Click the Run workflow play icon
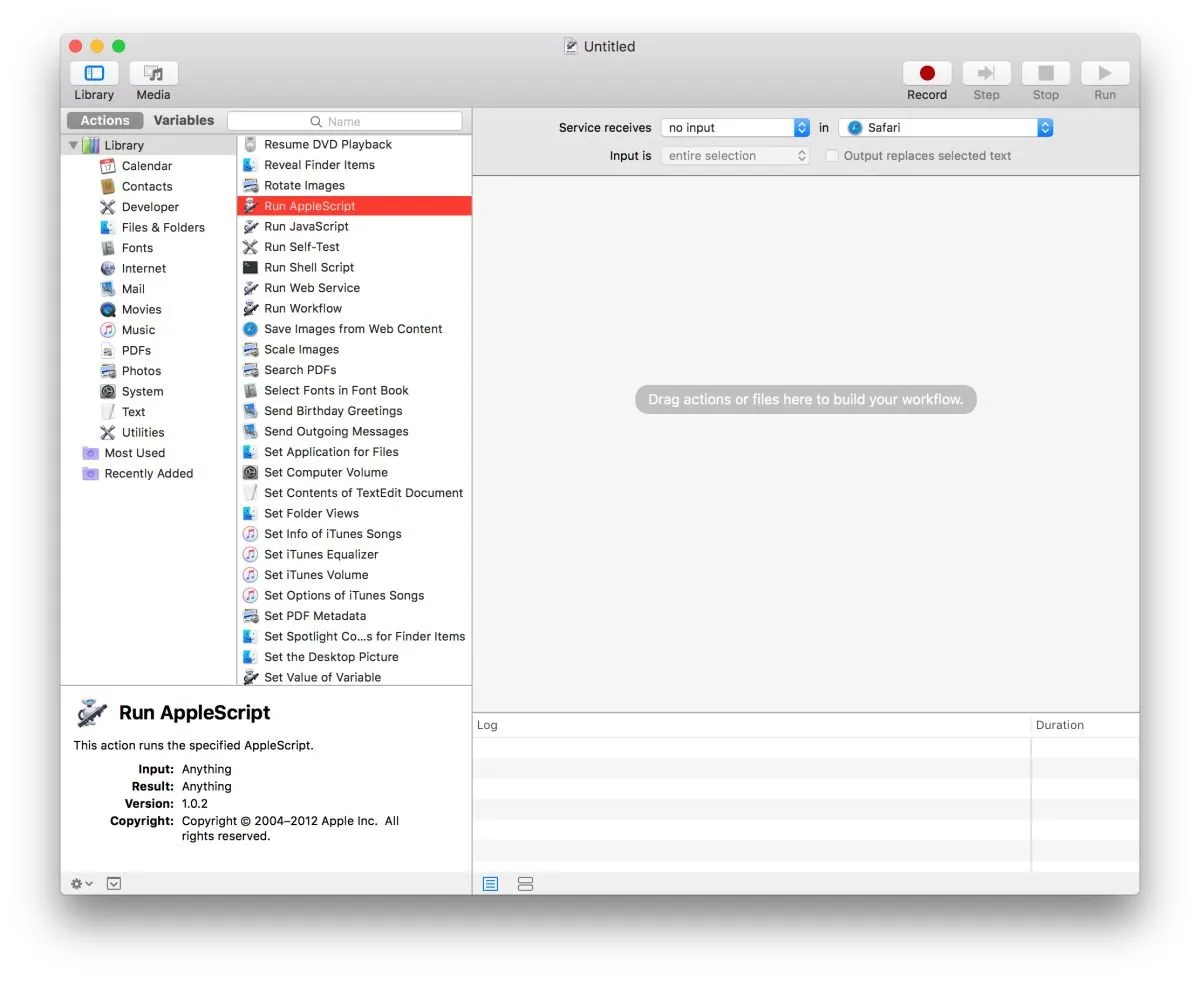The width and height of the screenshot is (1200, 981). tap(1105, 73)
